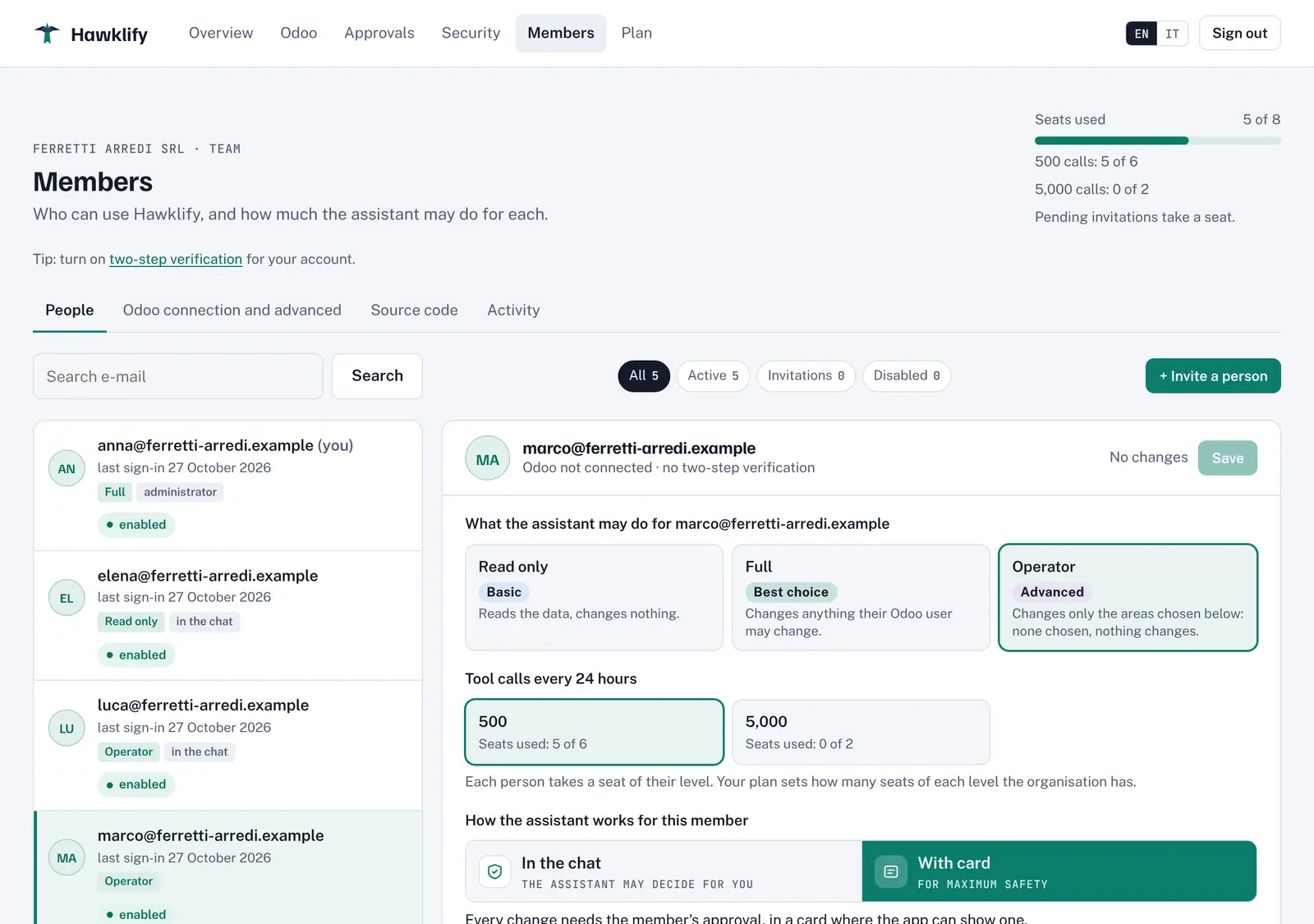
Task: Select the Full permission card
Action: click(x=861, y=597)
